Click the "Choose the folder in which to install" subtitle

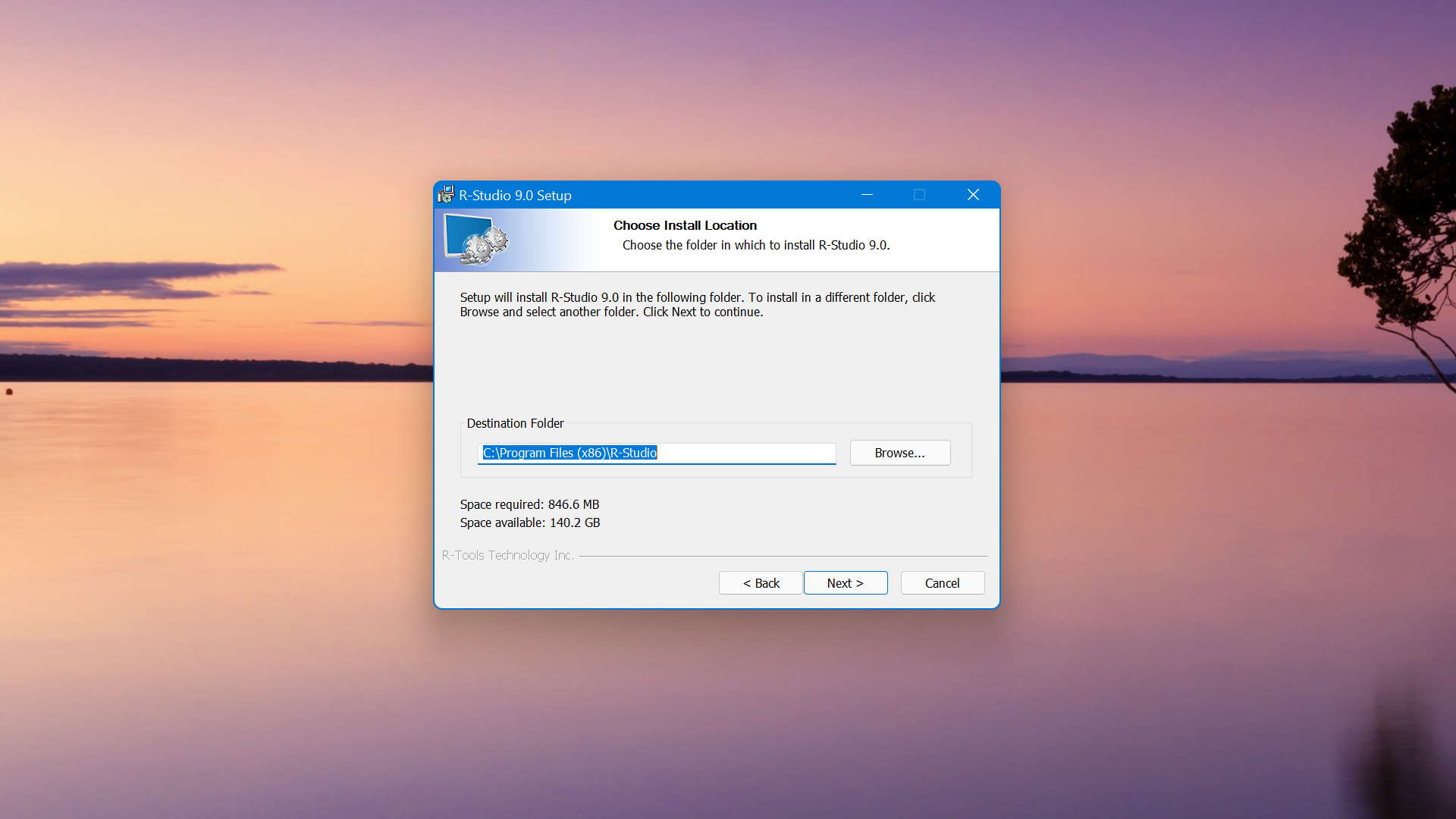tap(755, 245)
